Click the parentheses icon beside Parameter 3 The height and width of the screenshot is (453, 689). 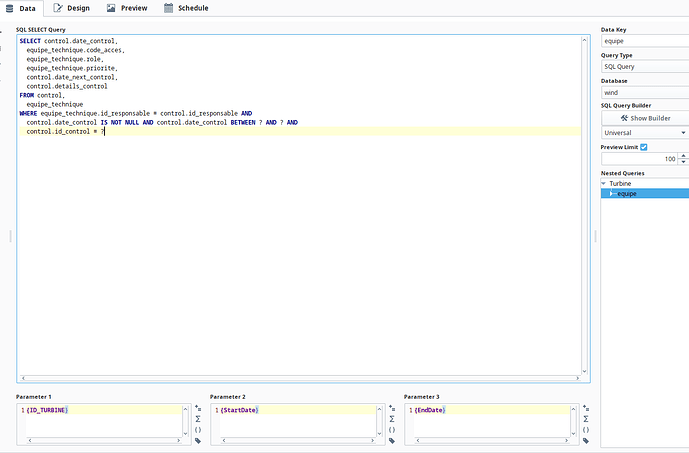click(586, 430)
